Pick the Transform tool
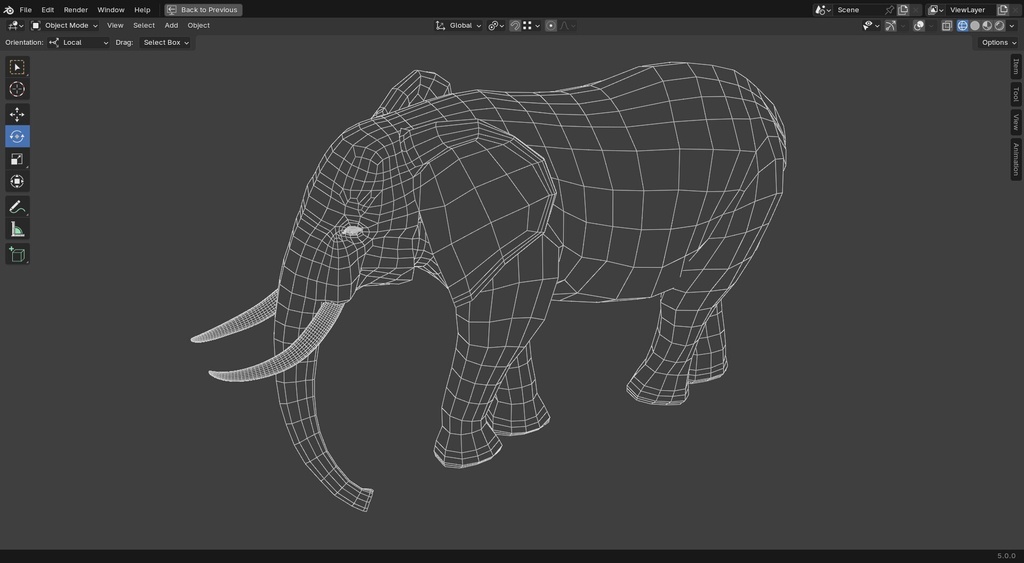Viewport: 1024px width, 563px height. [x=17, y=181]
